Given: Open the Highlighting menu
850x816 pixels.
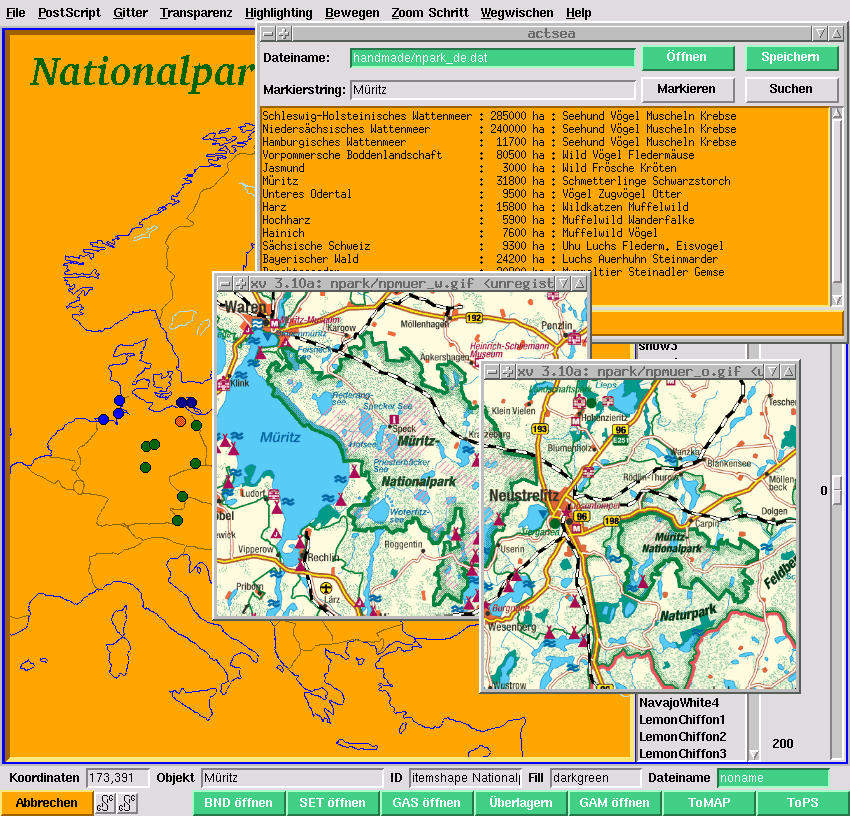Looking at the screenshot, I should pyautogui.click(x=279, y=12).
